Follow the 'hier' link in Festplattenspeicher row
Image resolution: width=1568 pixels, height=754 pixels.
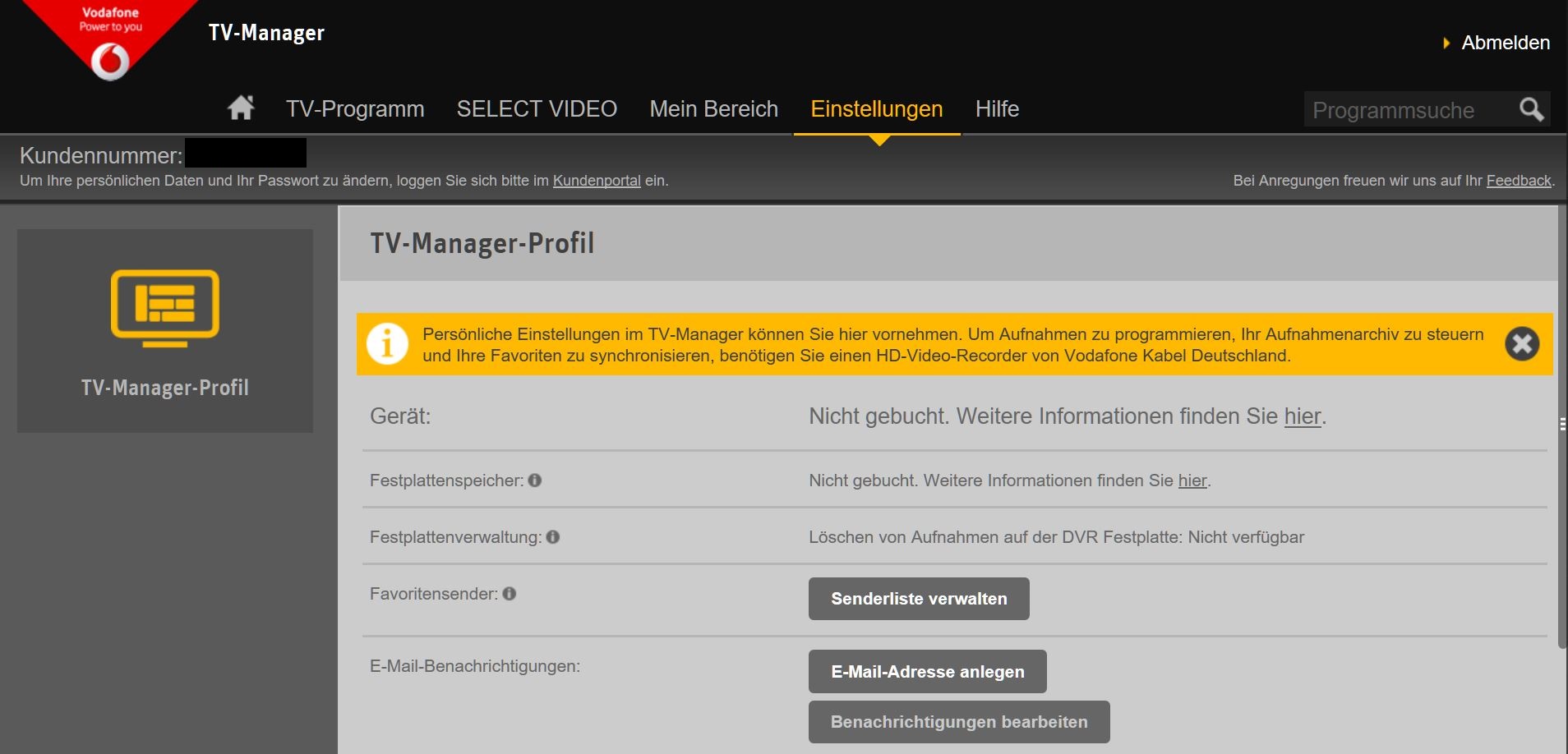point(1192,480)
